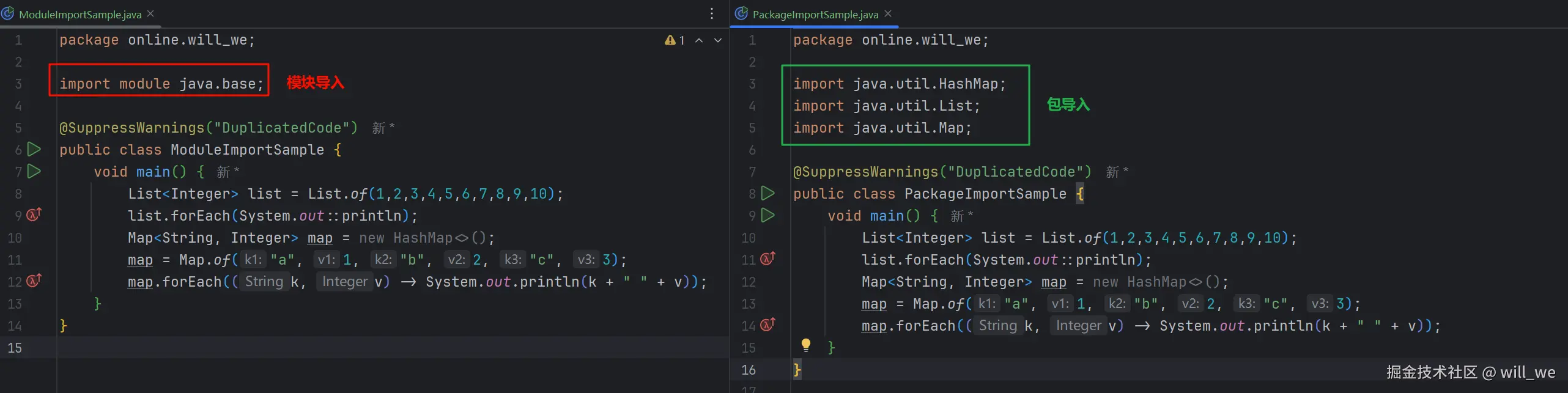Click gutter icon beside right pane's map.forEach line
Screen dimensions: 1568x393
768,325
